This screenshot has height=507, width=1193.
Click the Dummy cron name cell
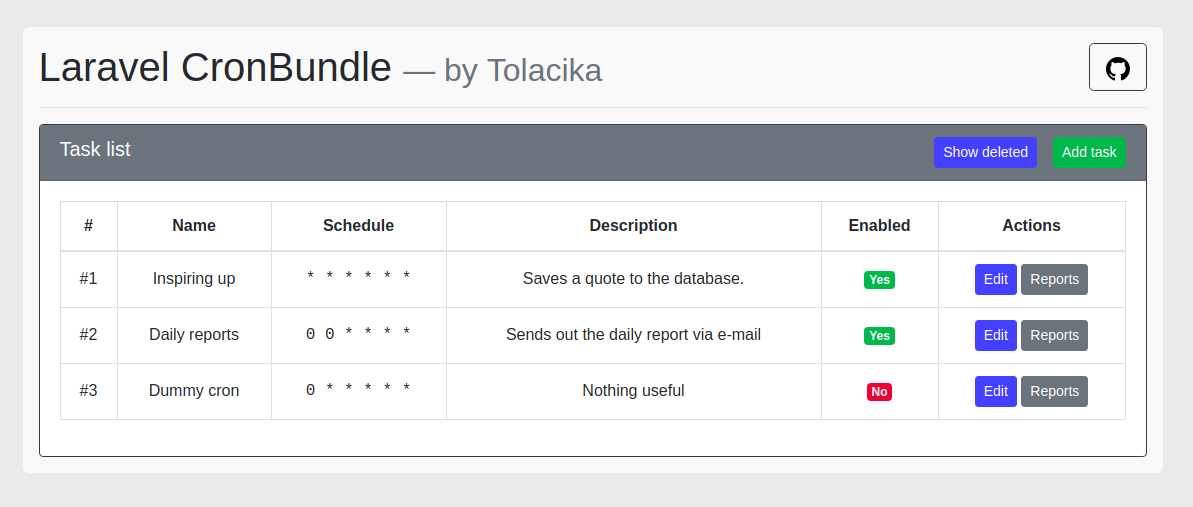pos(194,391)
